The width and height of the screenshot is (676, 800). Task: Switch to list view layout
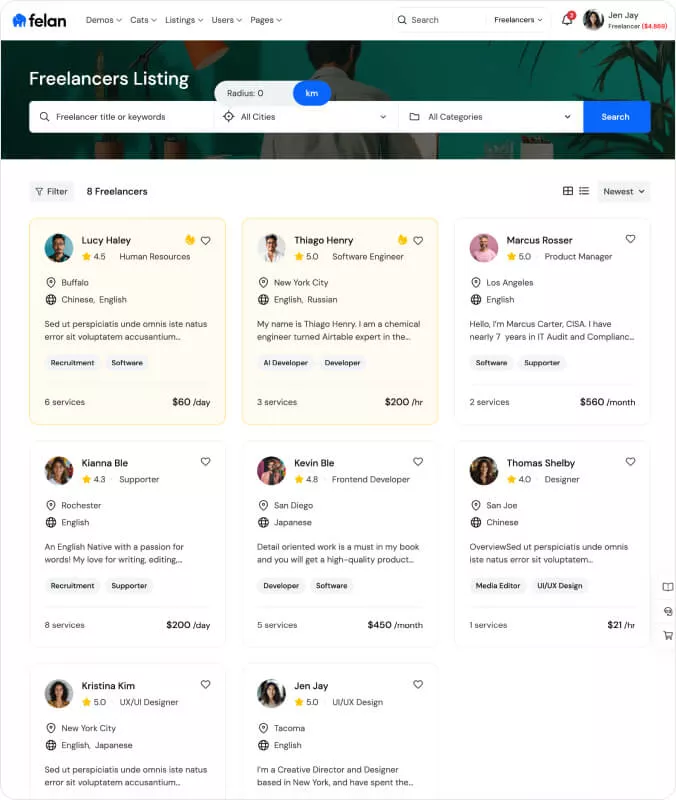584,191
